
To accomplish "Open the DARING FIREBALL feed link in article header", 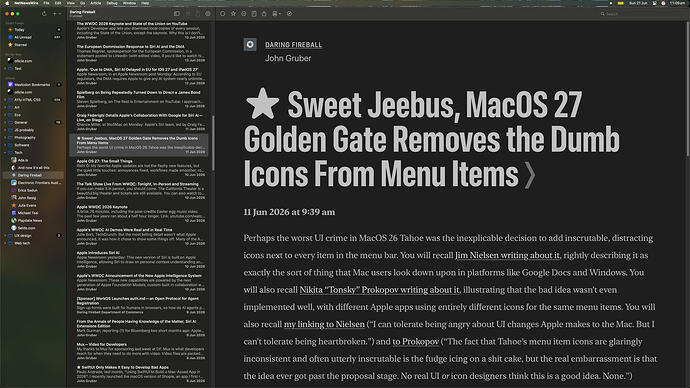I will point(294,44).
